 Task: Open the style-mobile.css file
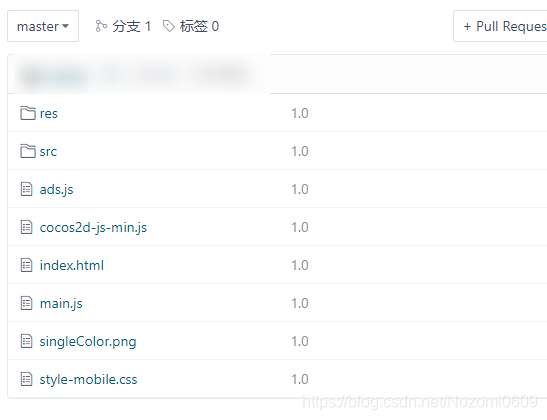click(x=88, y=379)
